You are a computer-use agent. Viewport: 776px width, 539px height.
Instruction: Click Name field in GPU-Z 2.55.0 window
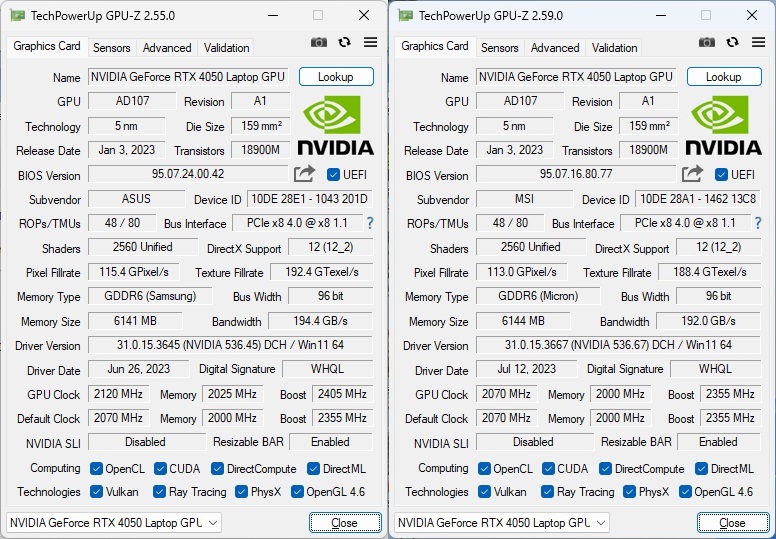[x=188, y=77]
